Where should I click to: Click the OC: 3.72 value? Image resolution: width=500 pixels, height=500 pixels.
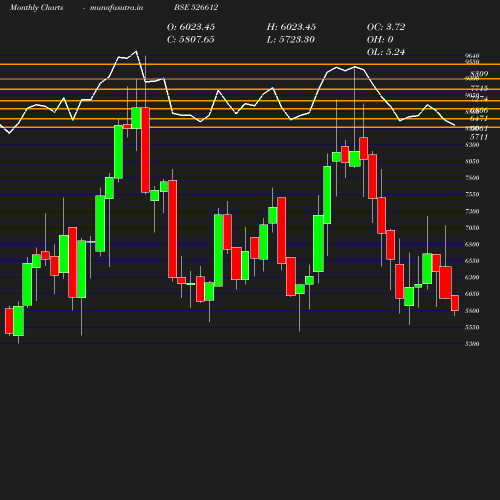(386, 27)
